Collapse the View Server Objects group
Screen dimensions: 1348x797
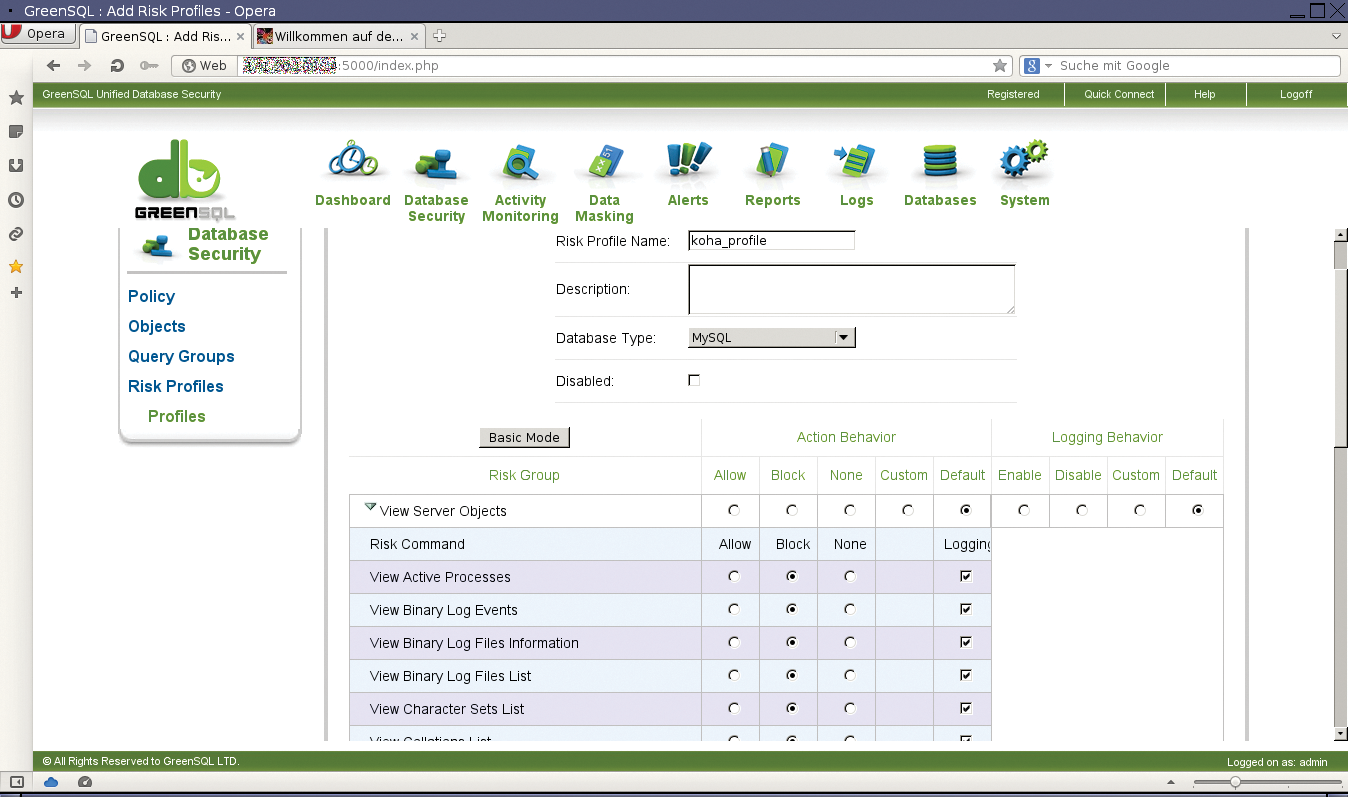click(371, 508)
